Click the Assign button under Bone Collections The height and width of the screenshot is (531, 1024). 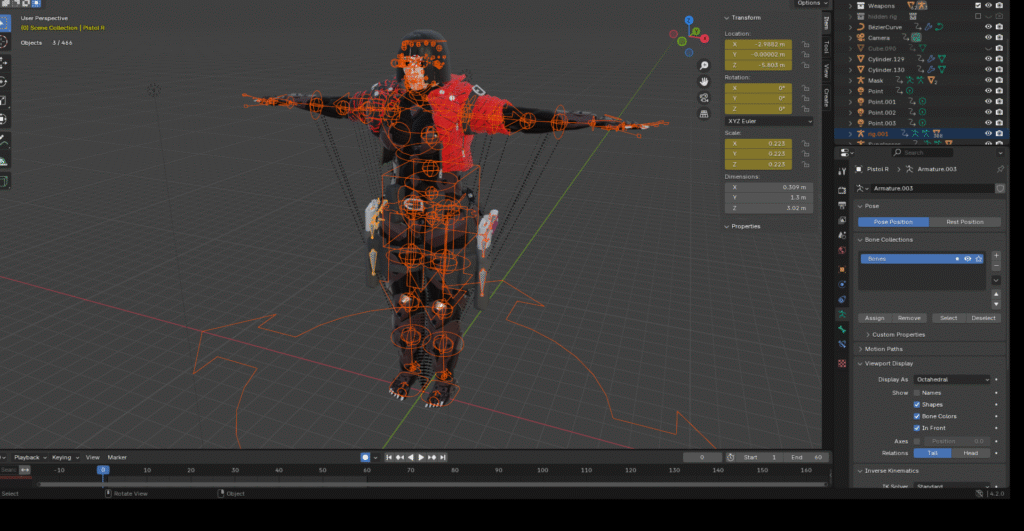(874, 318)
